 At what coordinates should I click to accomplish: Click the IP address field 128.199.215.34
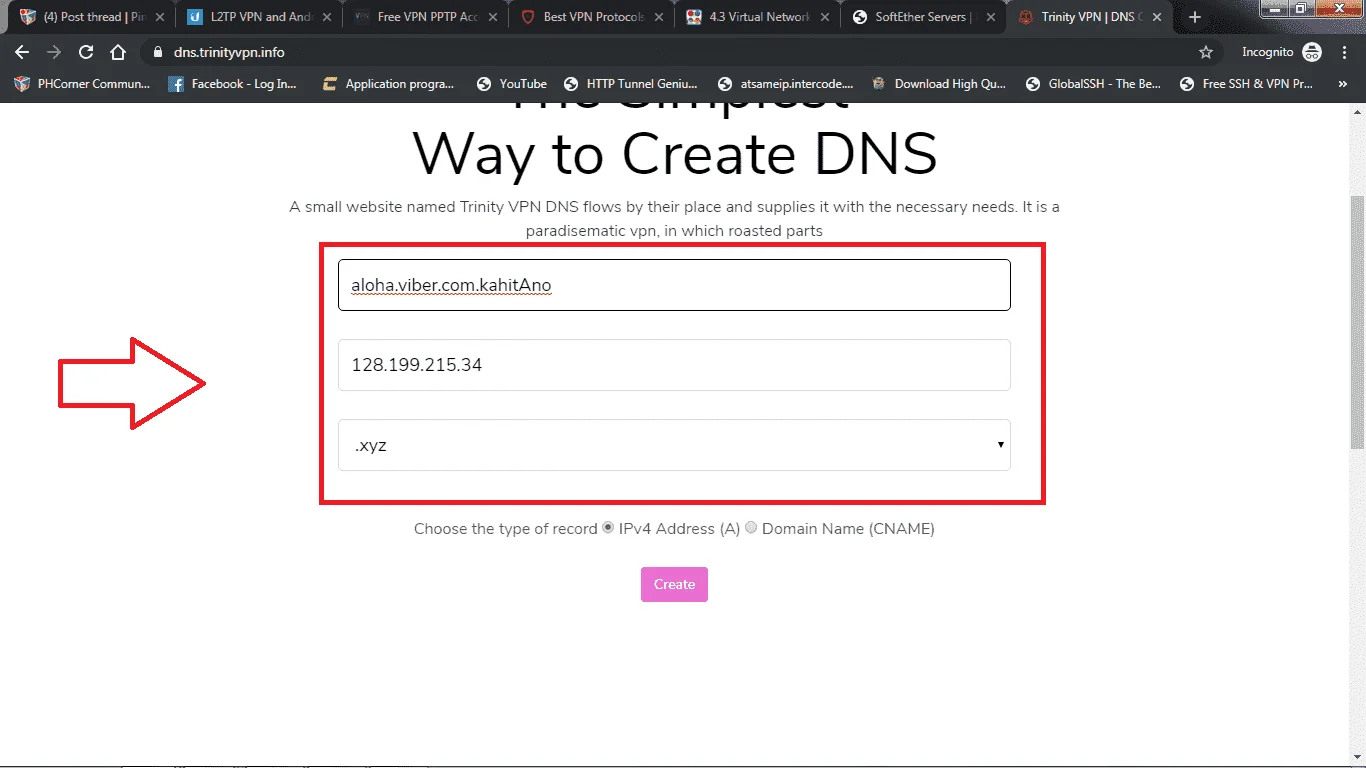(674, 365)
